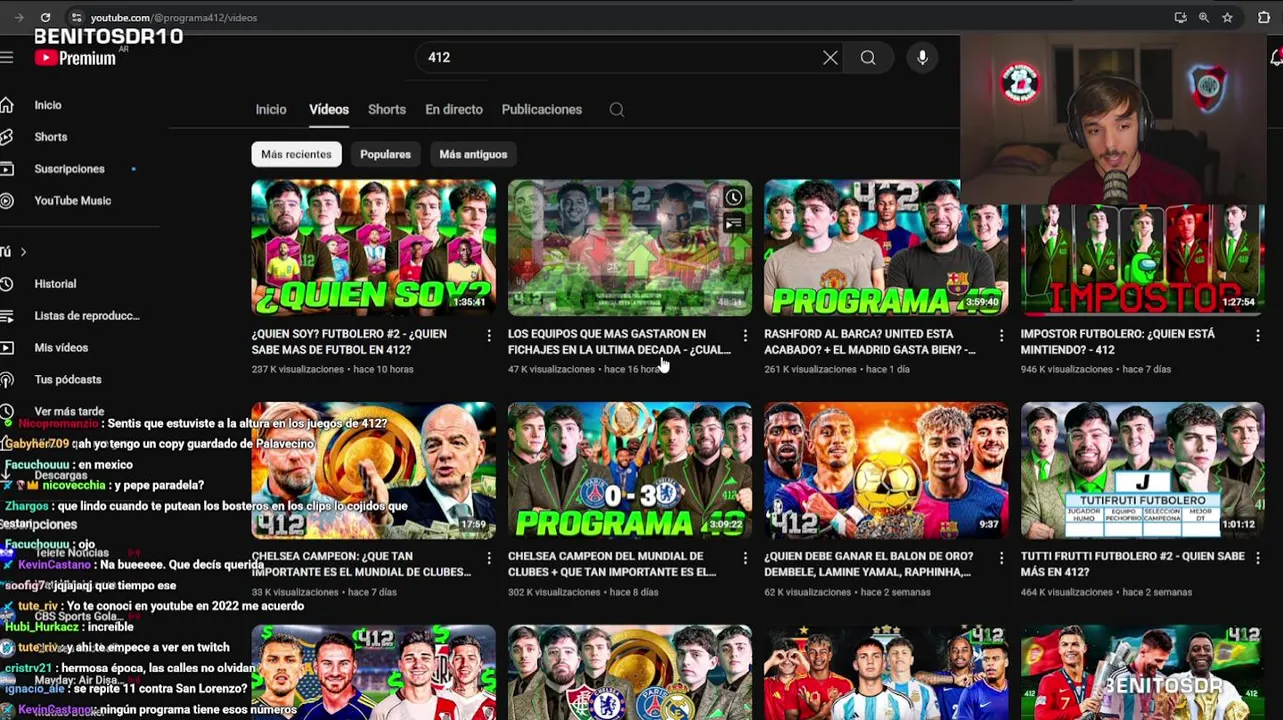The width and height of the screenshot is (1283, 720).
Task: Open the Shorts sidebar icon
Action: pyautogui.click(x=6, y=137)
